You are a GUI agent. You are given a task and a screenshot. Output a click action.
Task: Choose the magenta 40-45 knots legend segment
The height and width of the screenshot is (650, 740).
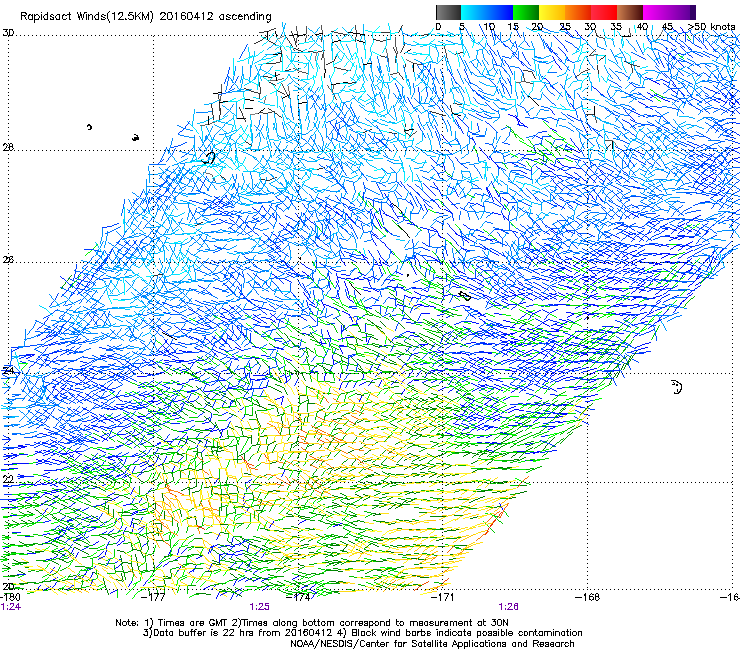[x=656, y=12]
